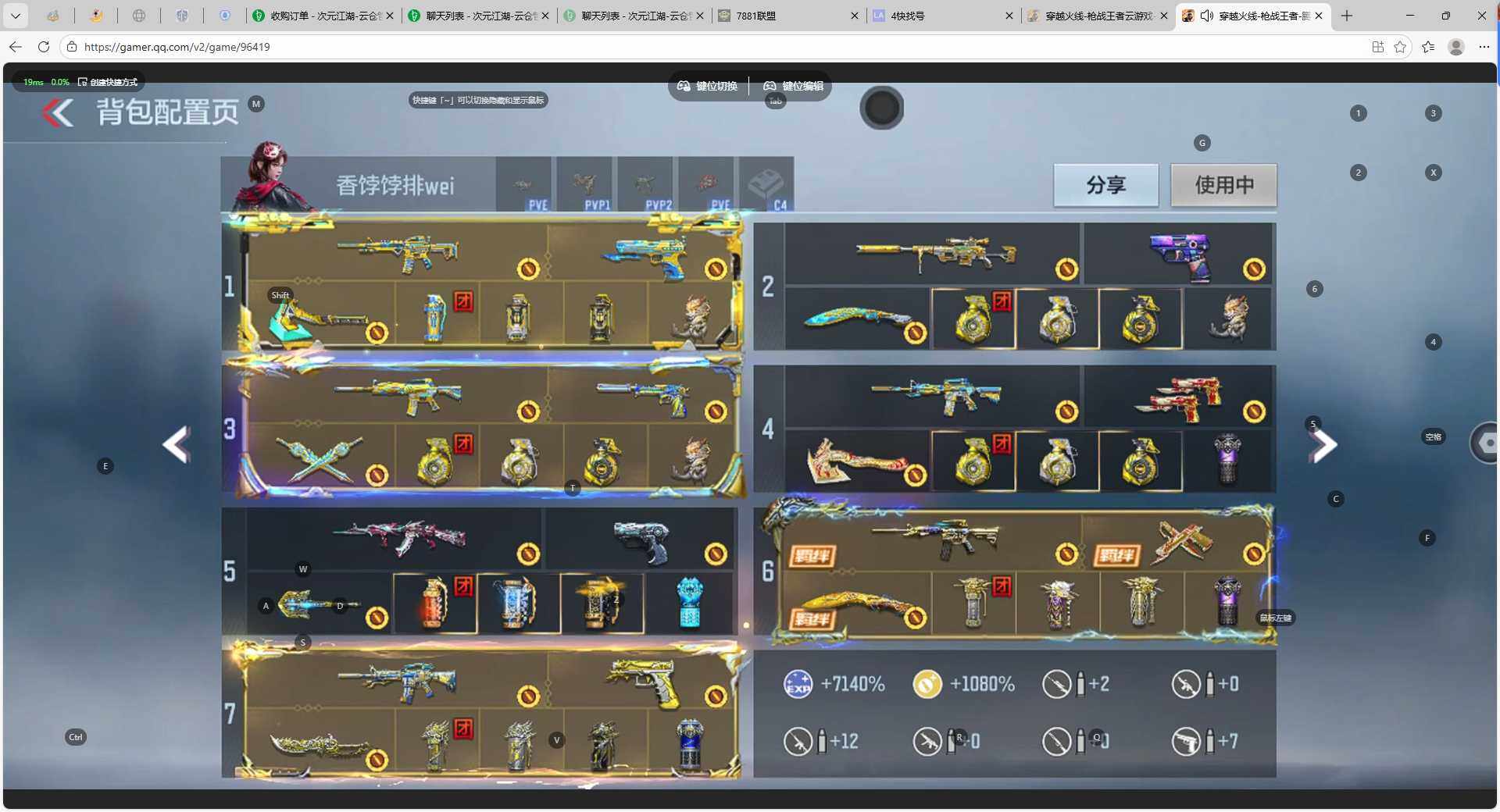Screen dimensions: 1500x812
Task: Click the +1080% coin bonus value
Action: pos(982,685)
